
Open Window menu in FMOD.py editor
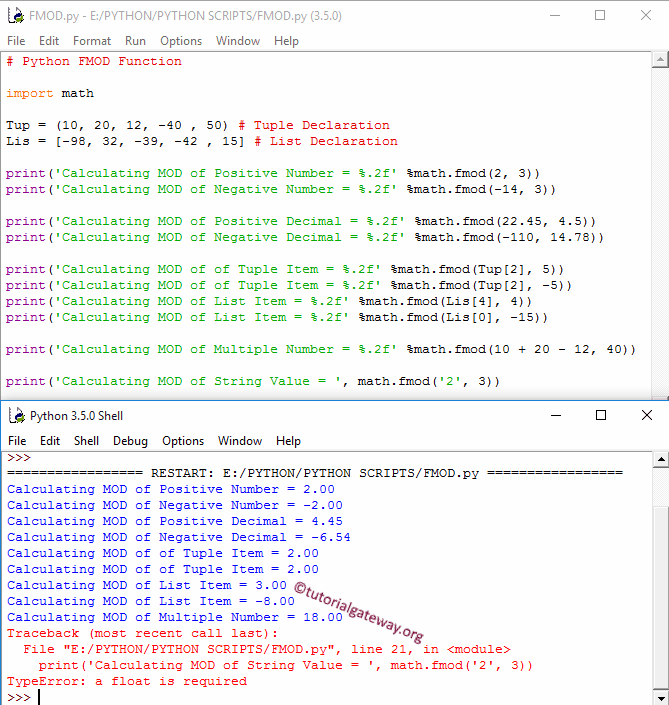pyautogui.click(x=237, y=41)
